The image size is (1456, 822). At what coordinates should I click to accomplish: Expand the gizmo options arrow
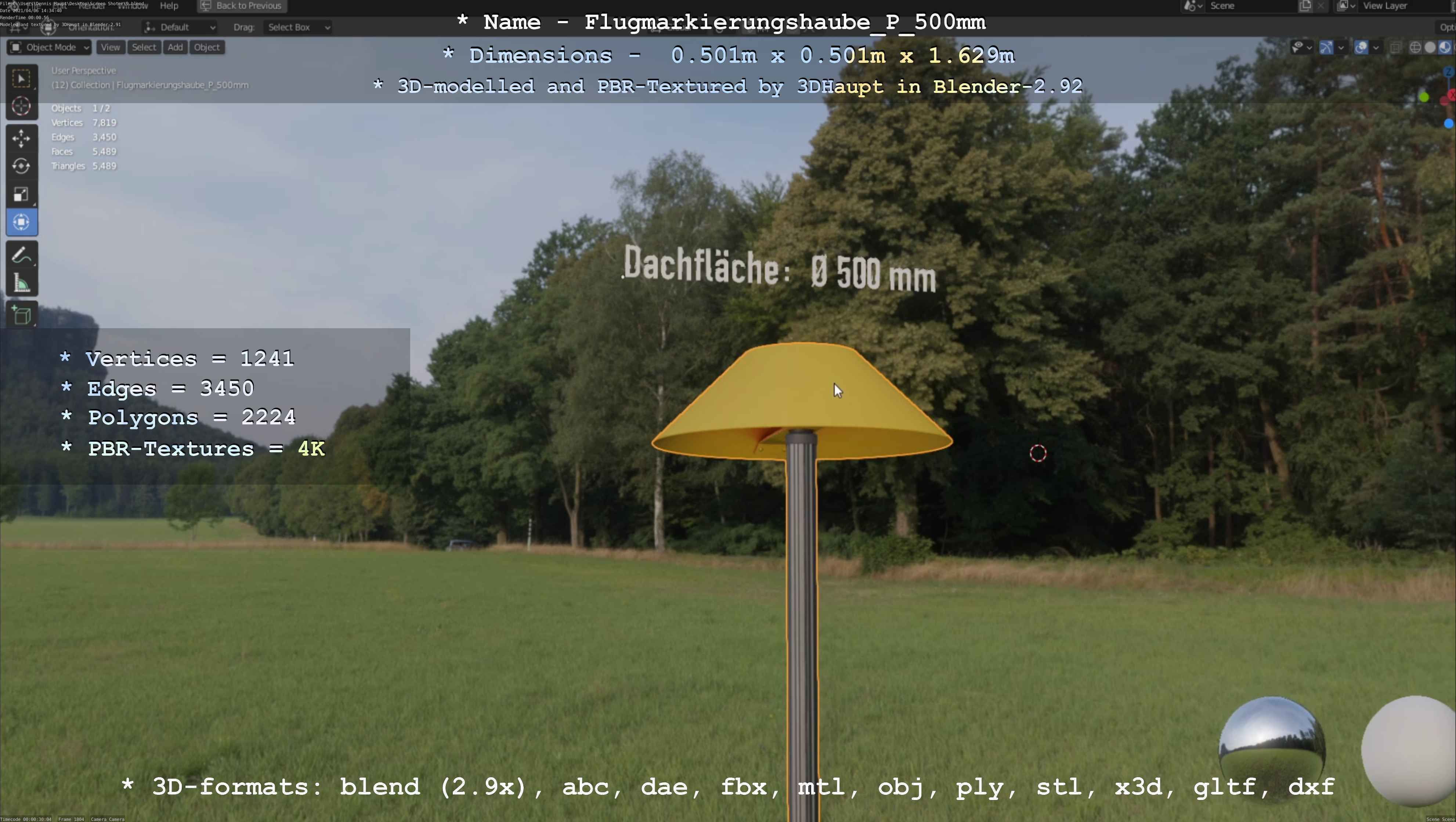click(x=1341, y=47)
